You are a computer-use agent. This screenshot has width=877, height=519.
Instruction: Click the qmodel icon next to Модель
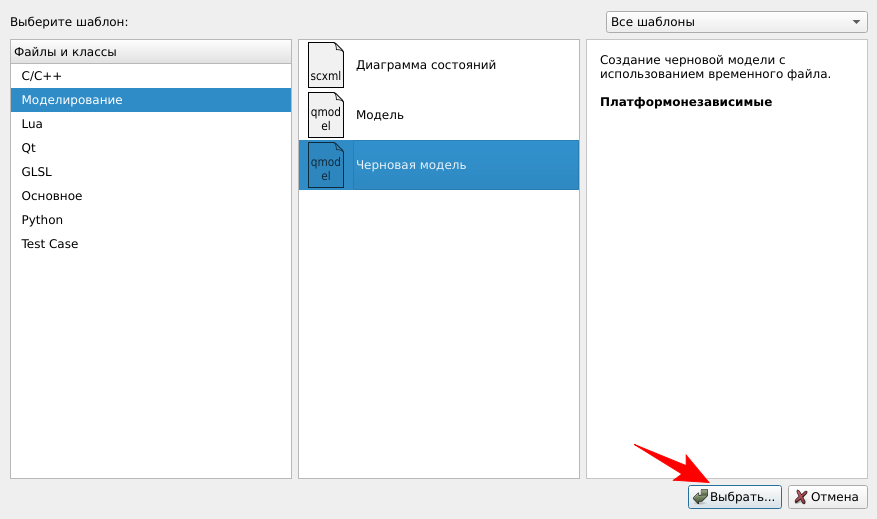(x=325, y=115)
